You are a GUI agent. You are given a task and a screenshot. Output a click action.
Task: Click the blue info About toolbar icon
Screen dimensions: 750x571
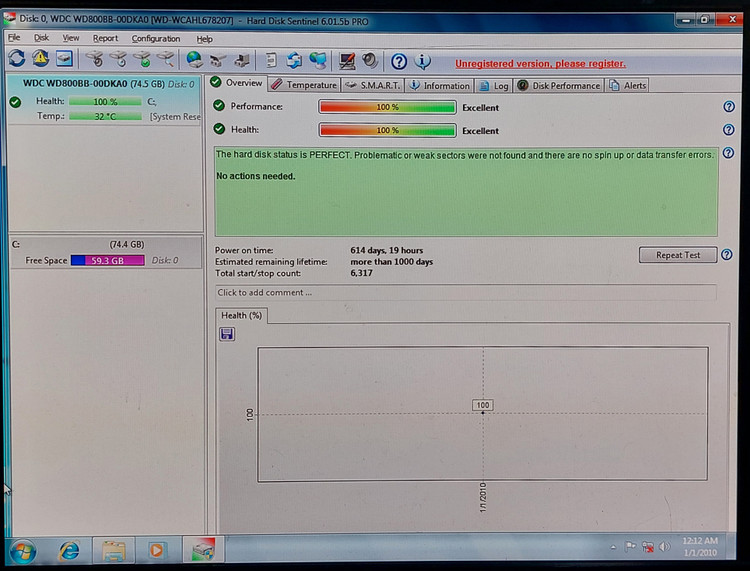click(422, 61)
